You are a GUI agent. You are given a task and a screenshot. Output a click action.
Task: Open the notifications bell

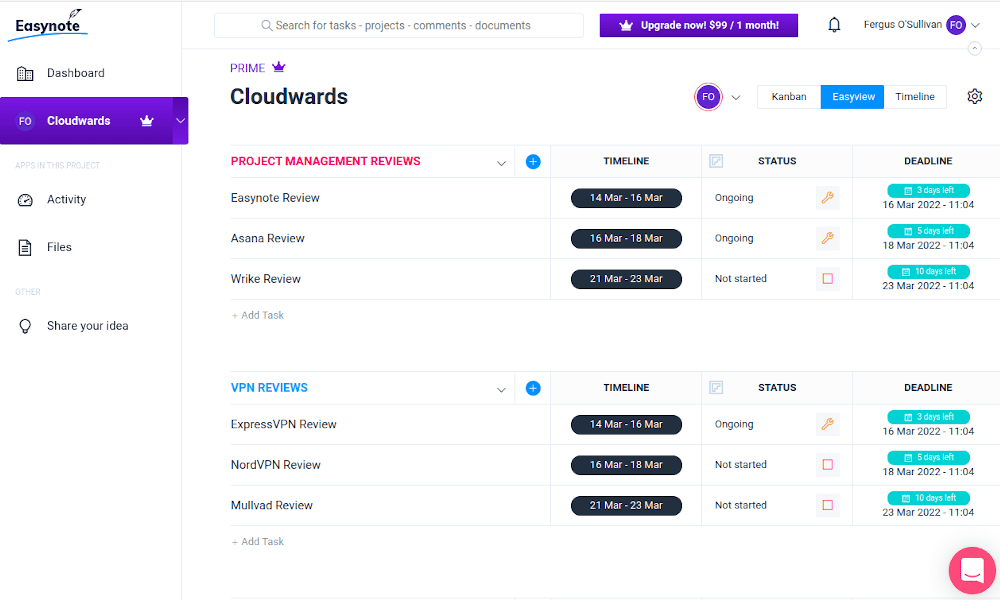point(834,25)
